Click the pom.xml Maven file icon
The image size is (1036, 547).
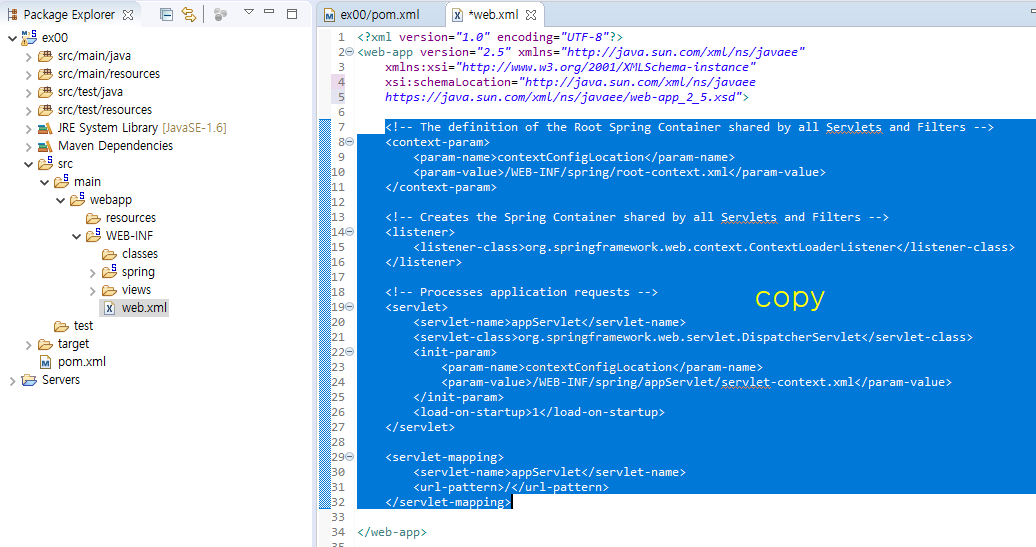pyautogui.click(x=45, y=362)
